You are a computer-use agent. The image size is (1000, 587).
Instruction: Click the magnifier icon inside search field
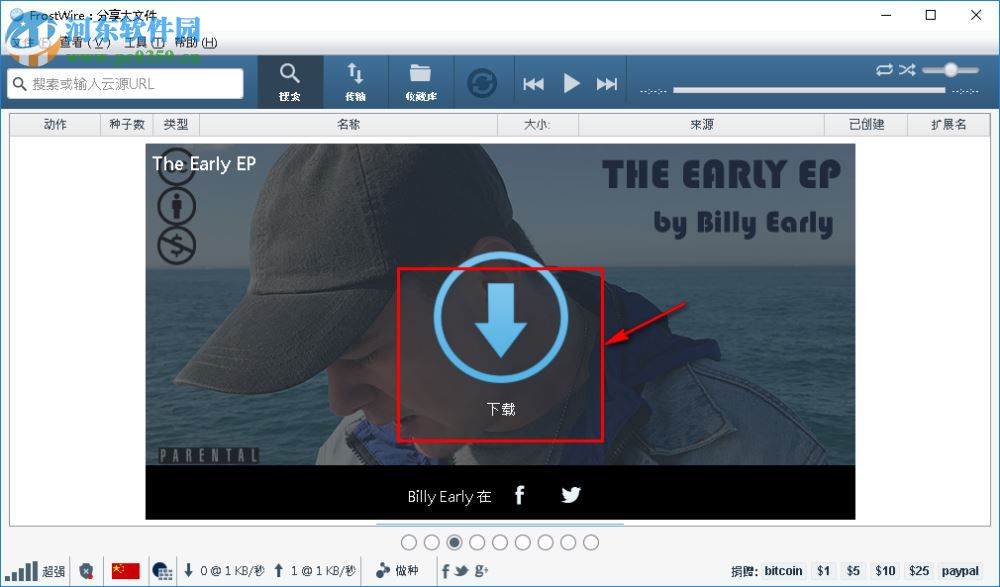coord(20,84)
